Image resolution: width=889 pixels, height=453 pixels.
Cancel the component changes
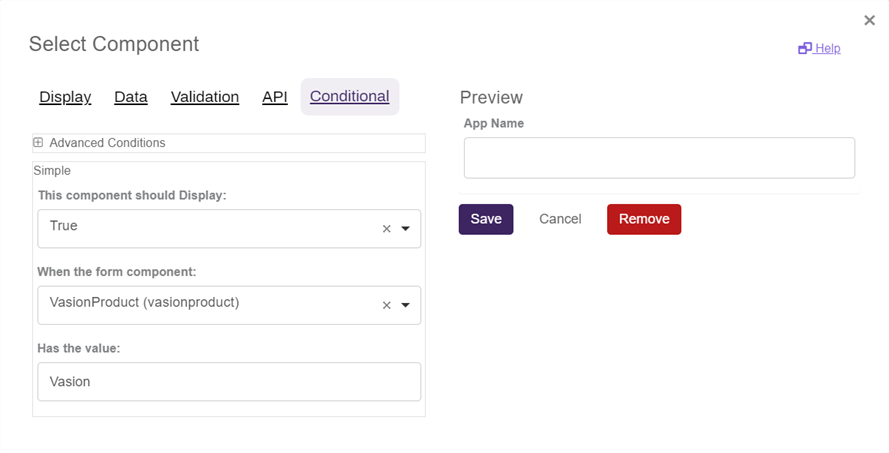coord(560,219)
